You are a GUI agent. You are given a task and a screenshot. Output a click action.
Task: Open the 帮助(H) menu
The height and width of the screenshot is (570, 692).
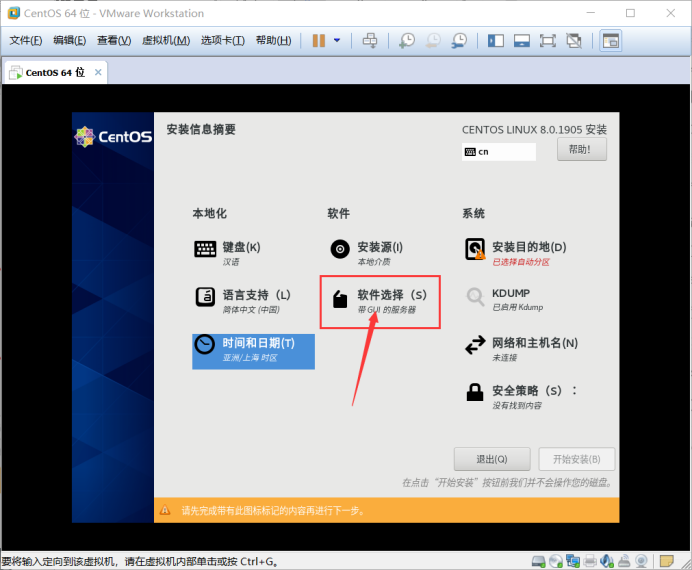(274, 41)
